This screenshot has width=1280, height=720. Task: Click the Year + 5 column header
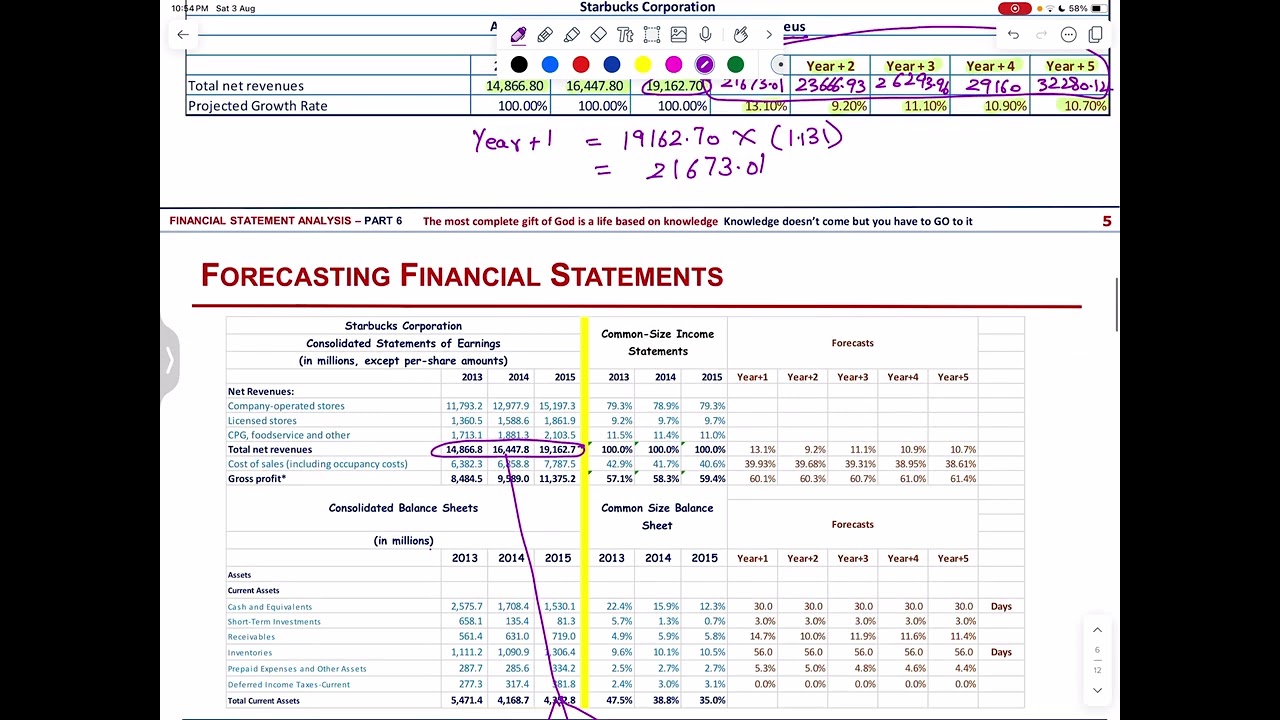(x=1070, y=66)
